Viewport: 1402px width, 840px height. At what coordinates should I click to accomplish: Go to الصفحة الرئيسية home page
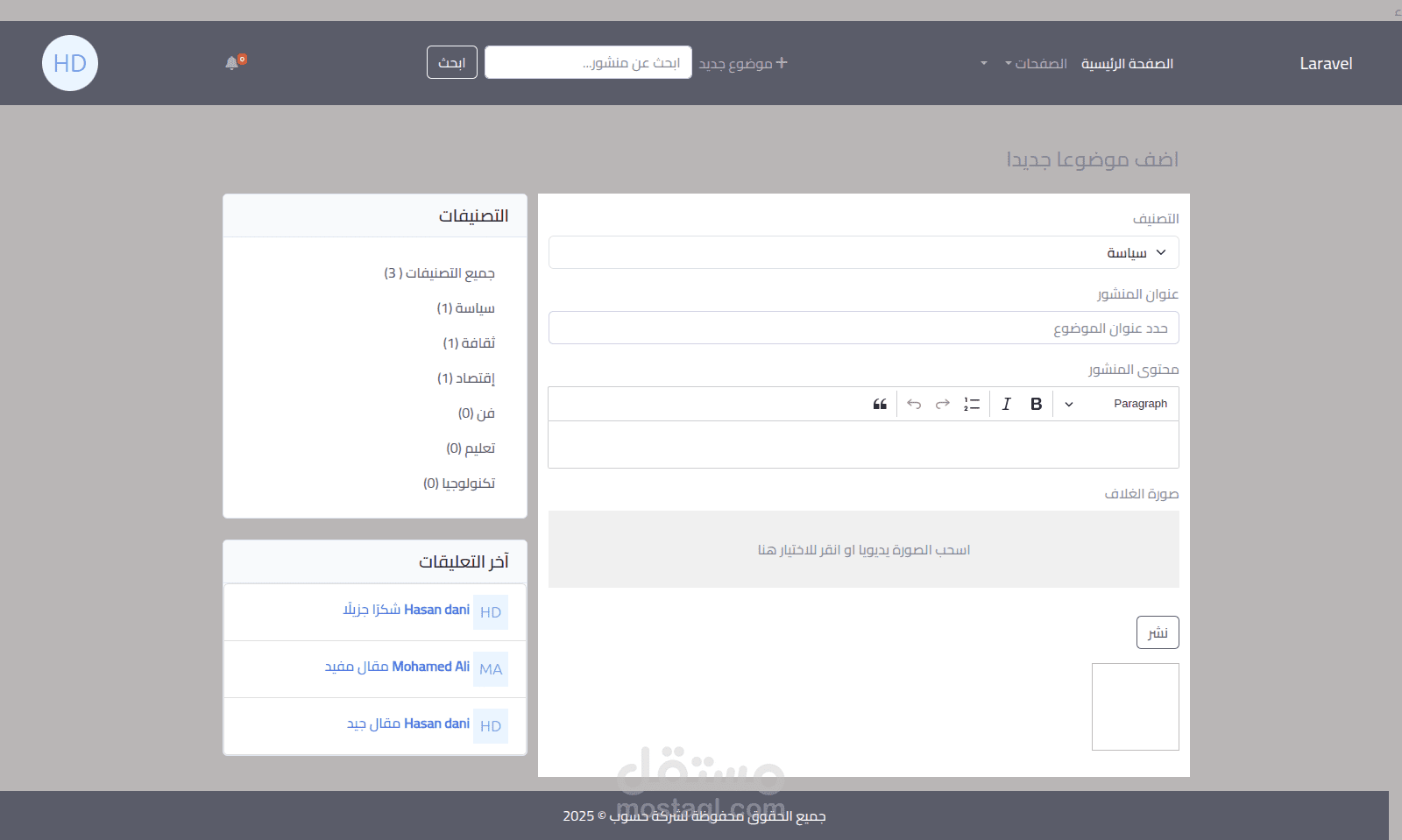point(1127,64)
